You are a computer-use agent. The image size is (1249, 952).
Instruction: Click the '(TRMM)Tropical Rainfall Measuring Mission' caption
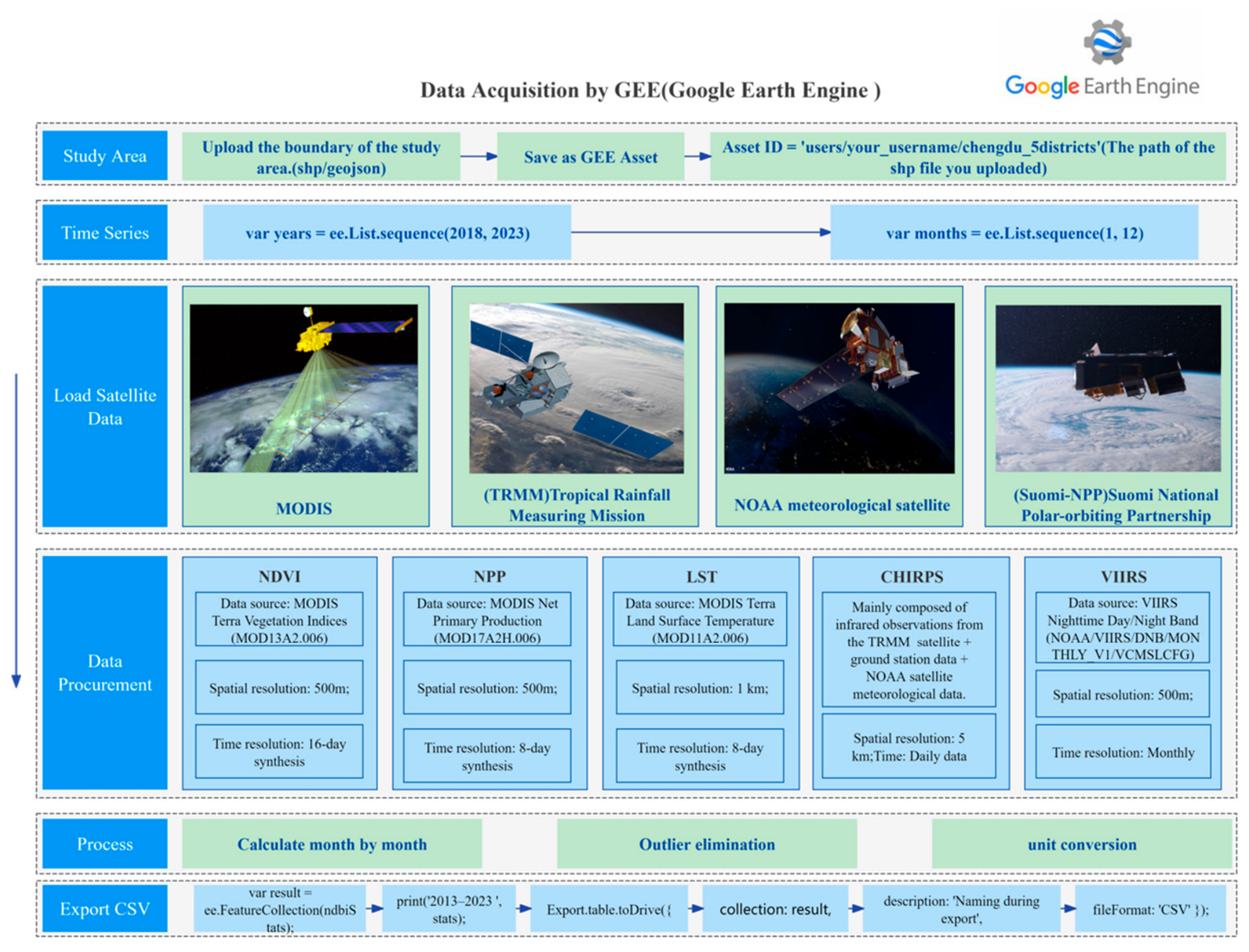coord(576,505)
